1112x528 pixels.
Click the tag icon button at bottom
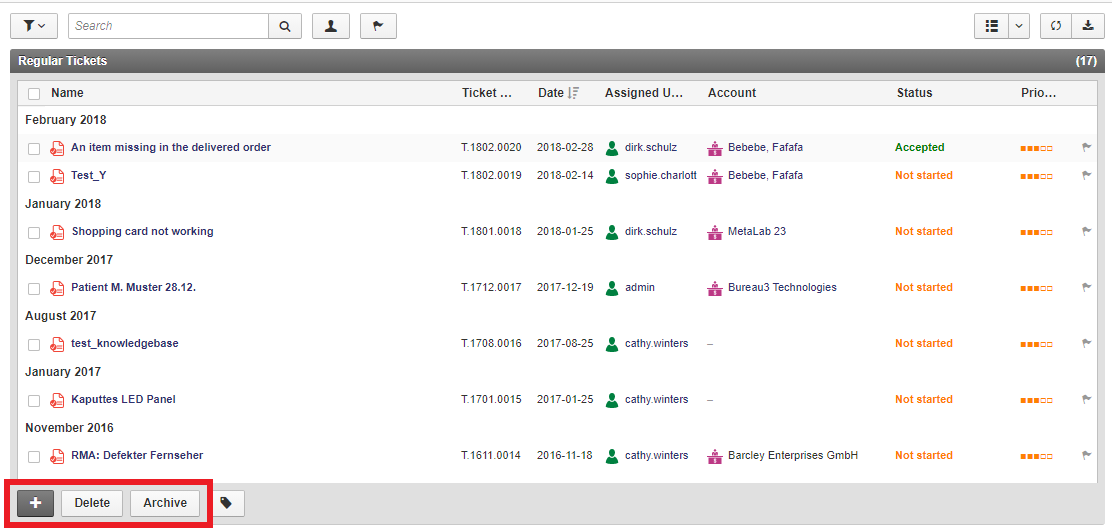pyautogui.click(x=226, y=503)
